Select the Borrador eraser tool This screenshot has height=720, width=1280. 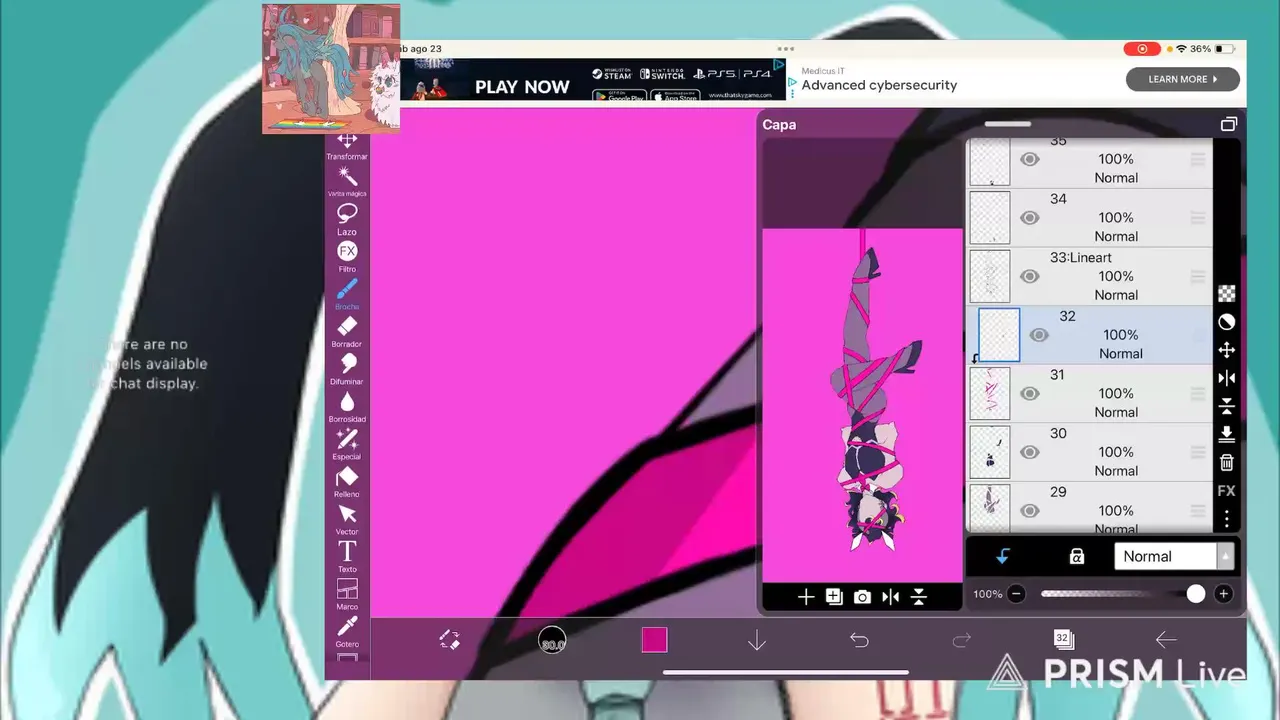tap(347, 332)
